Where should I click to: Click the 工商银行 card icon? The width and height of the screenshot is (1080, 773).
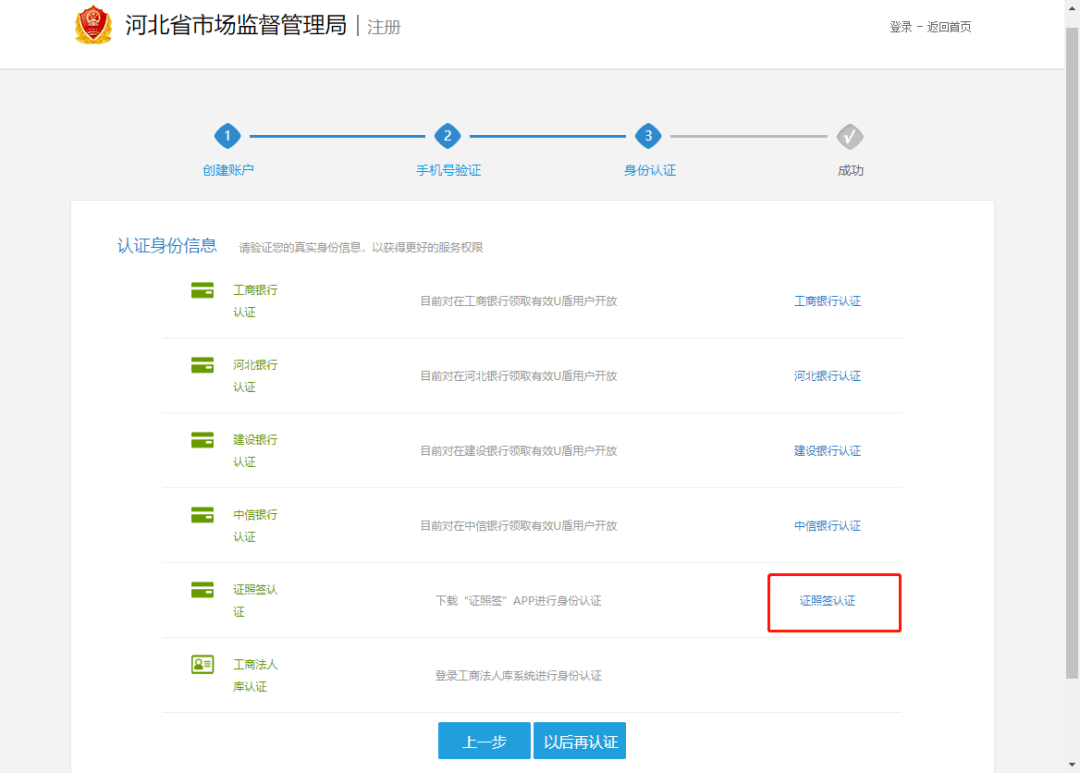point(203,291)
